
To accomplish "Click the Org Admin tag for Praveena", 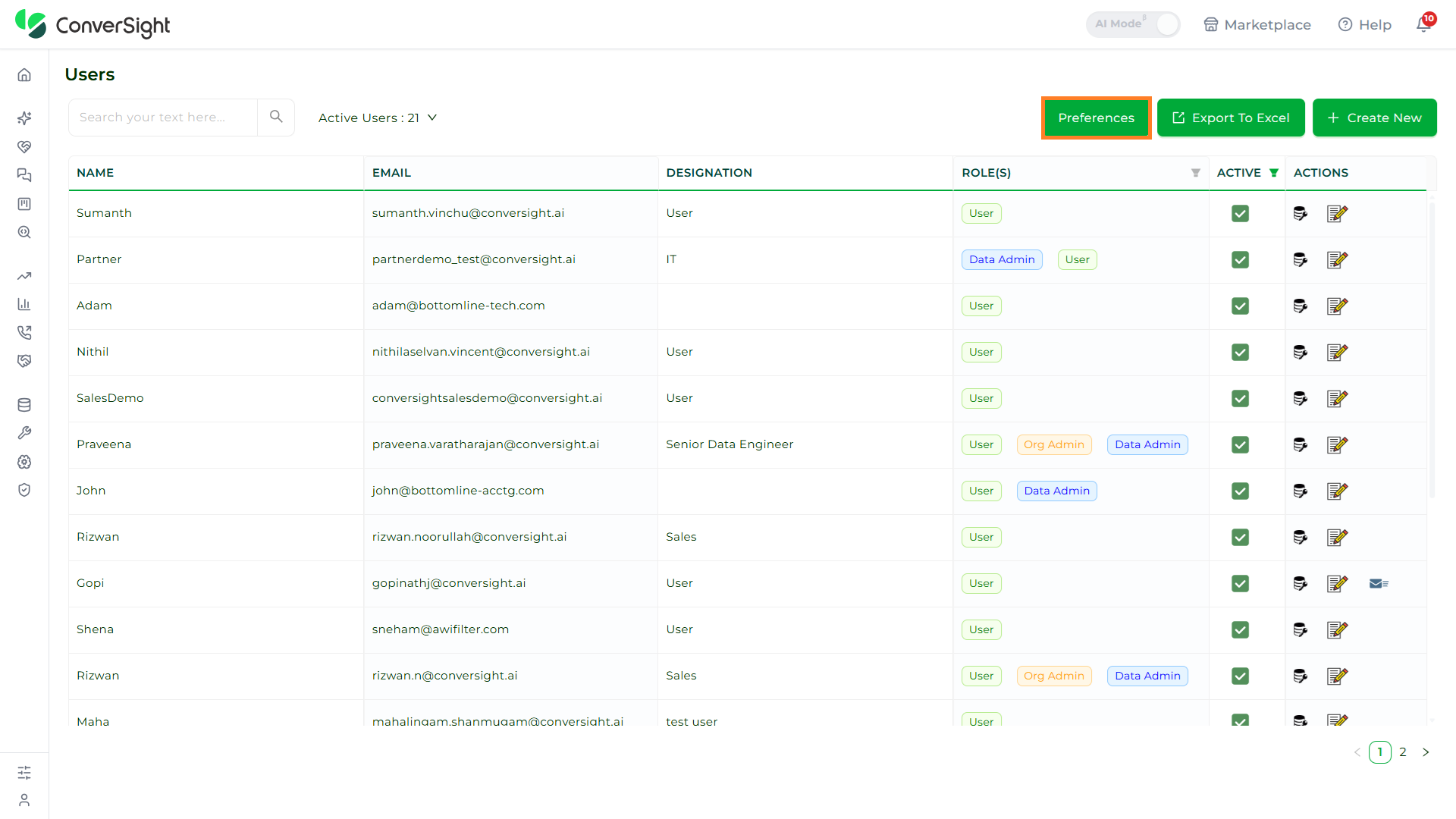I will pos(1054,444).
